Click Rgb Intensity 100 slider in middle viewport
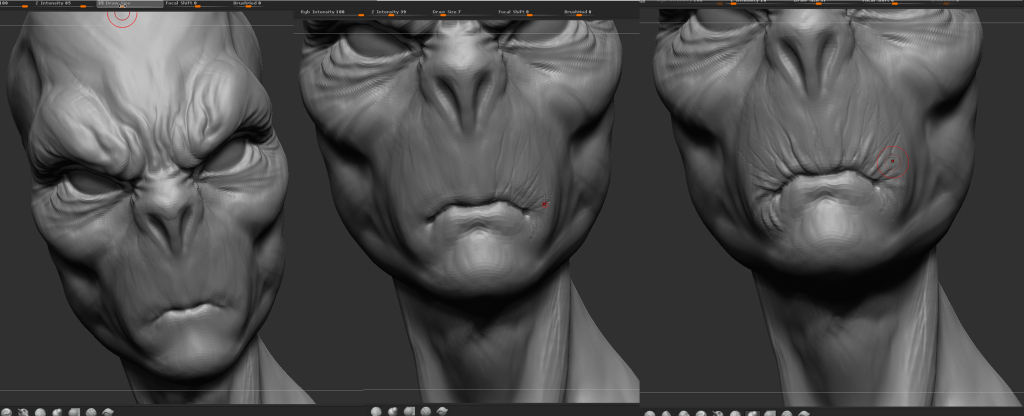This screenshot has width=1024, height=416. (332, 12)
